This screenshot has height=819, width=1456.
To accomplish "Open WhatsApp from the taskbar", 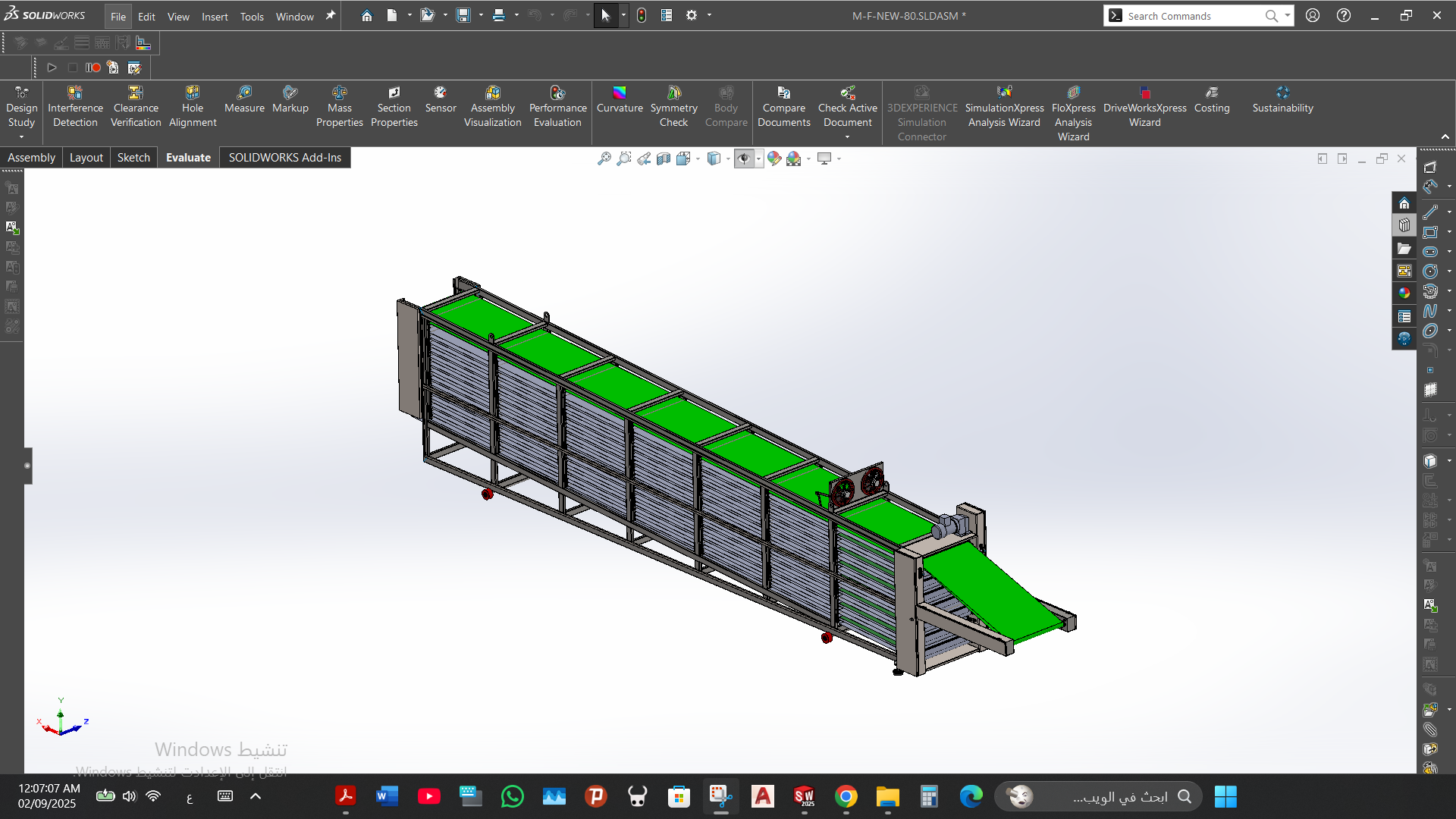I will click(513, 796).
